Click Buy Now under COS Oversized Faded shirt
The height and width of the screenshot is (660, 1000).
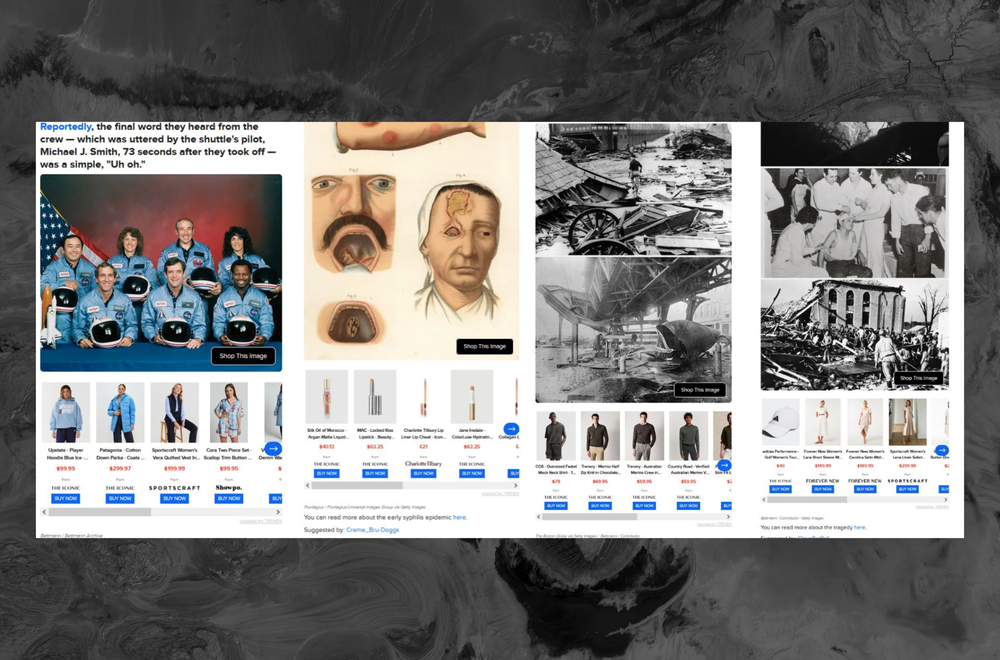[555, 506]
